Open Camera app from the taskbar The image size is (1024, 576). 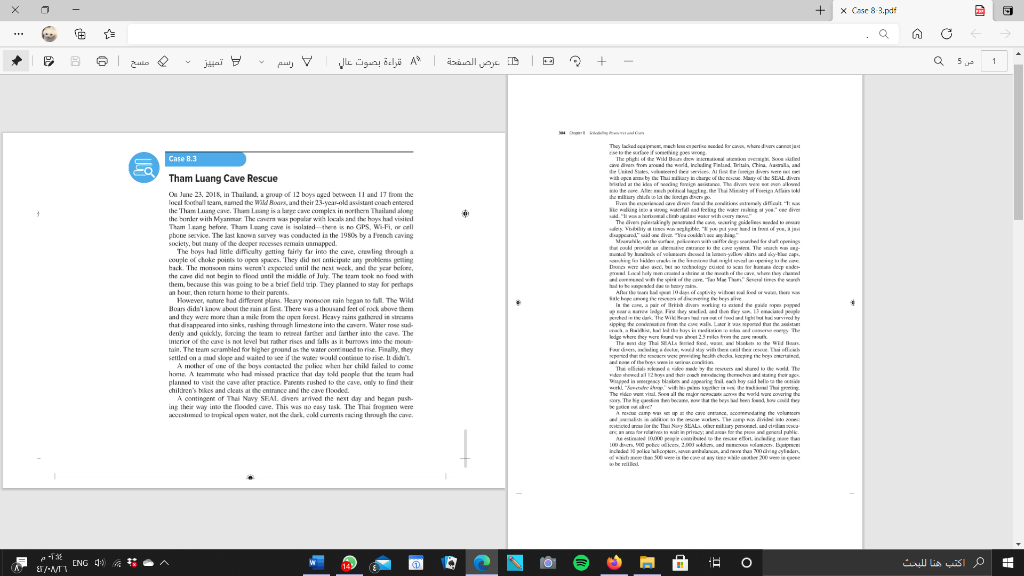tap(548, 562)
